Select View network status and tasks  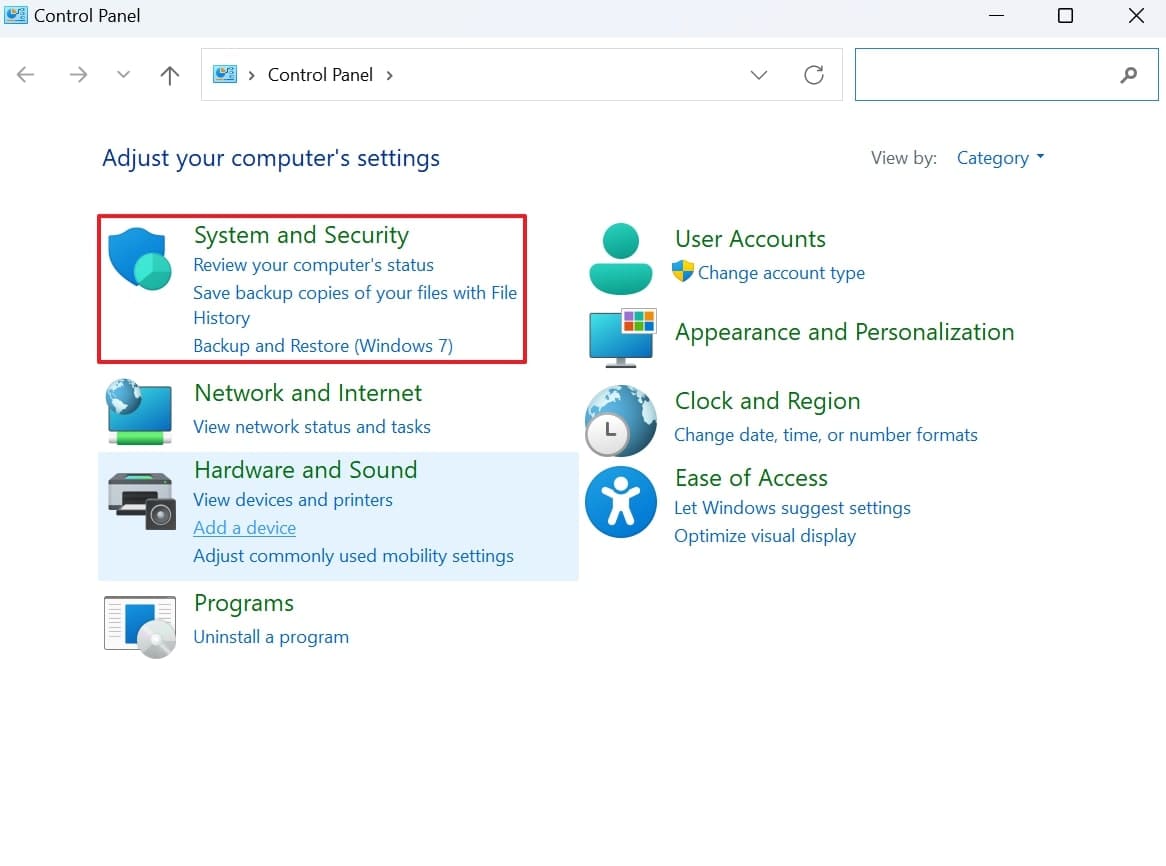[311, 427]
